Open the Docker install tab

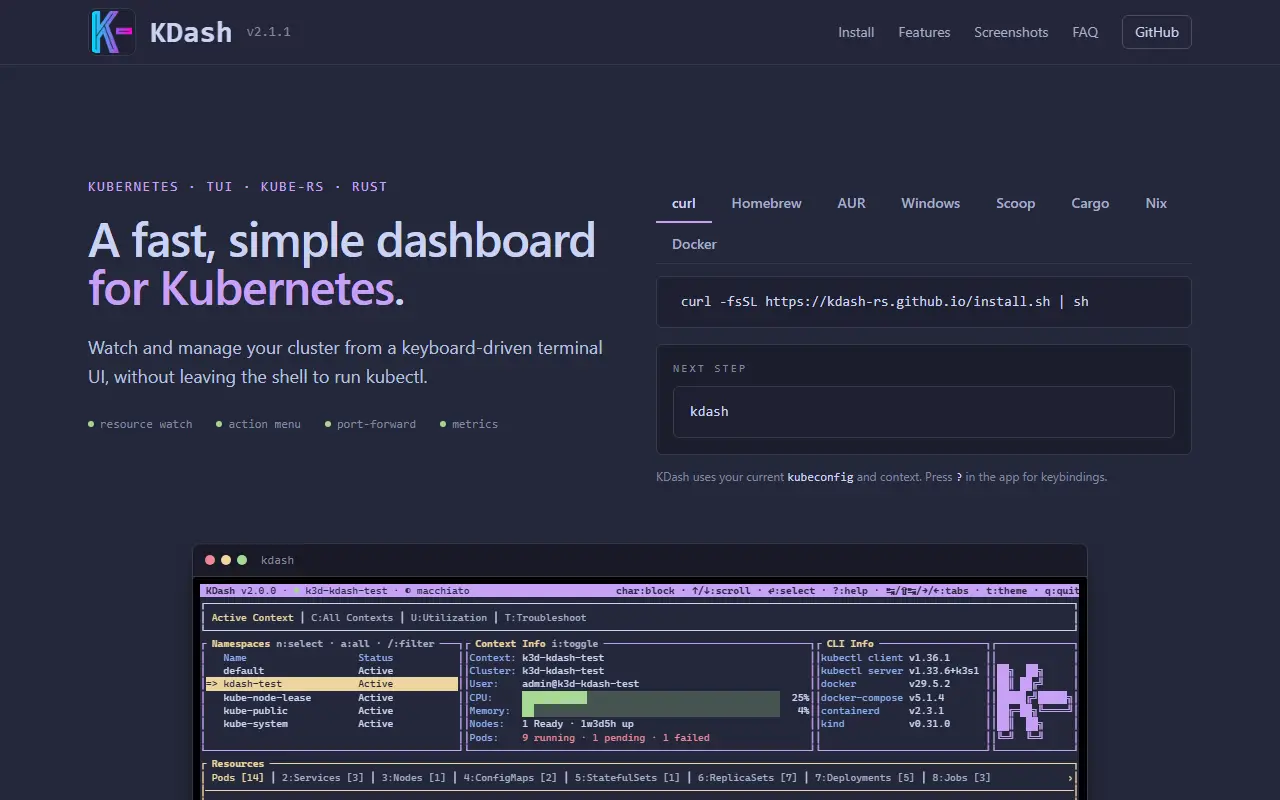(x=694, y=244)
